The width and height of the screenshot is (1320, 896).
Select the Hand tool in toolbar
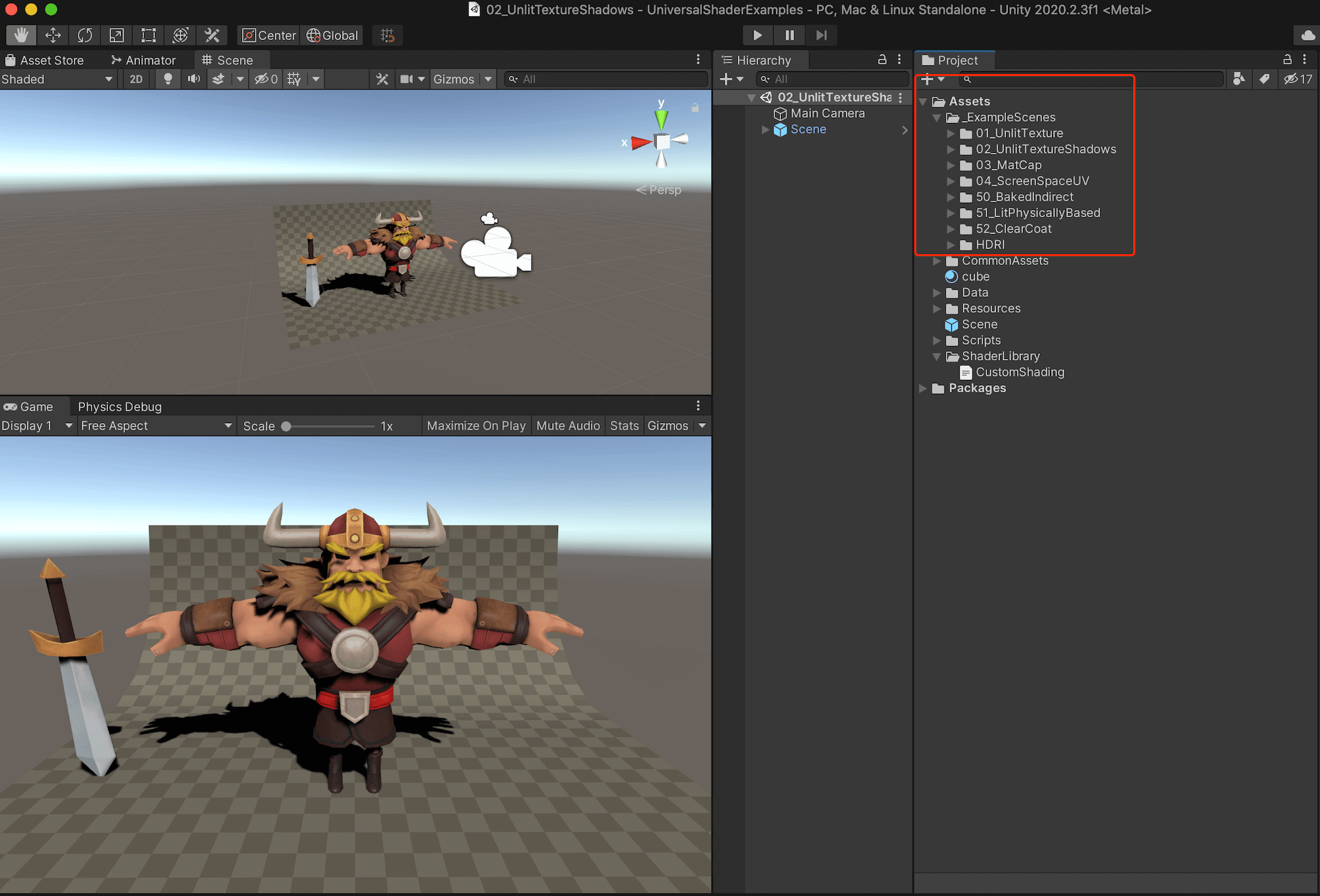21,35
